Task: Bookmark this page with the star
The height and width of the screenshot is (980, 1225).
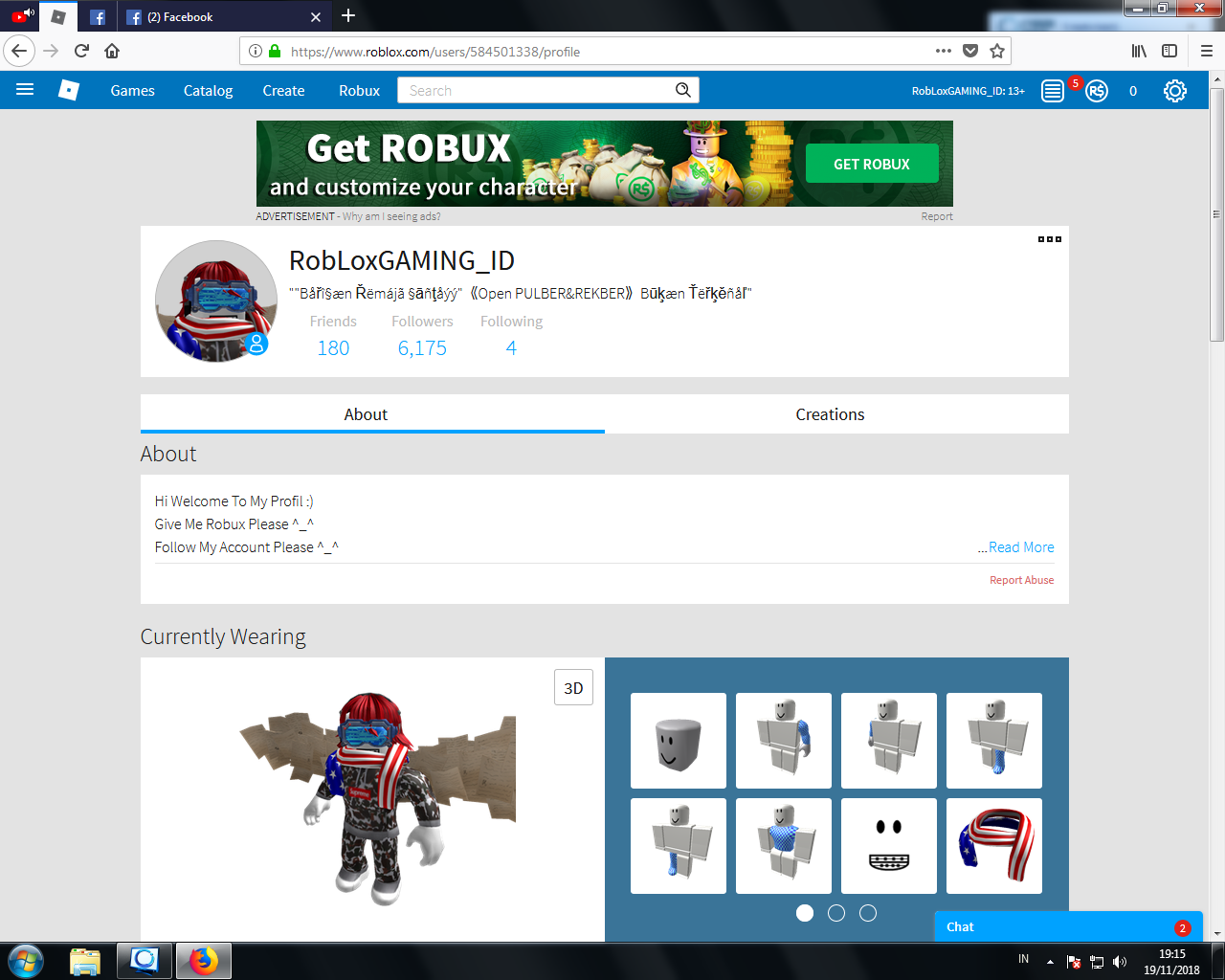Action: pyautogui.click(x=997, y=51)
